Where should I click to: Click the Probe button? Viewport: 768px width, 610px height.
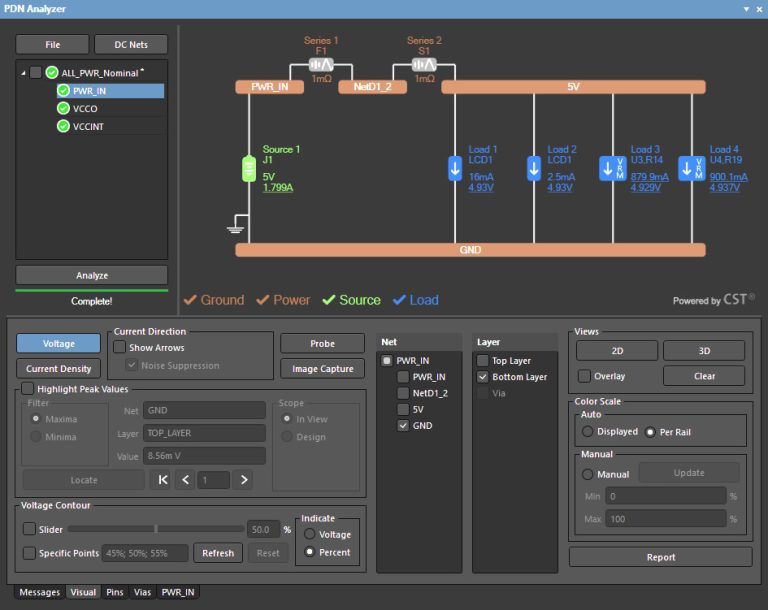click(322, 343)
